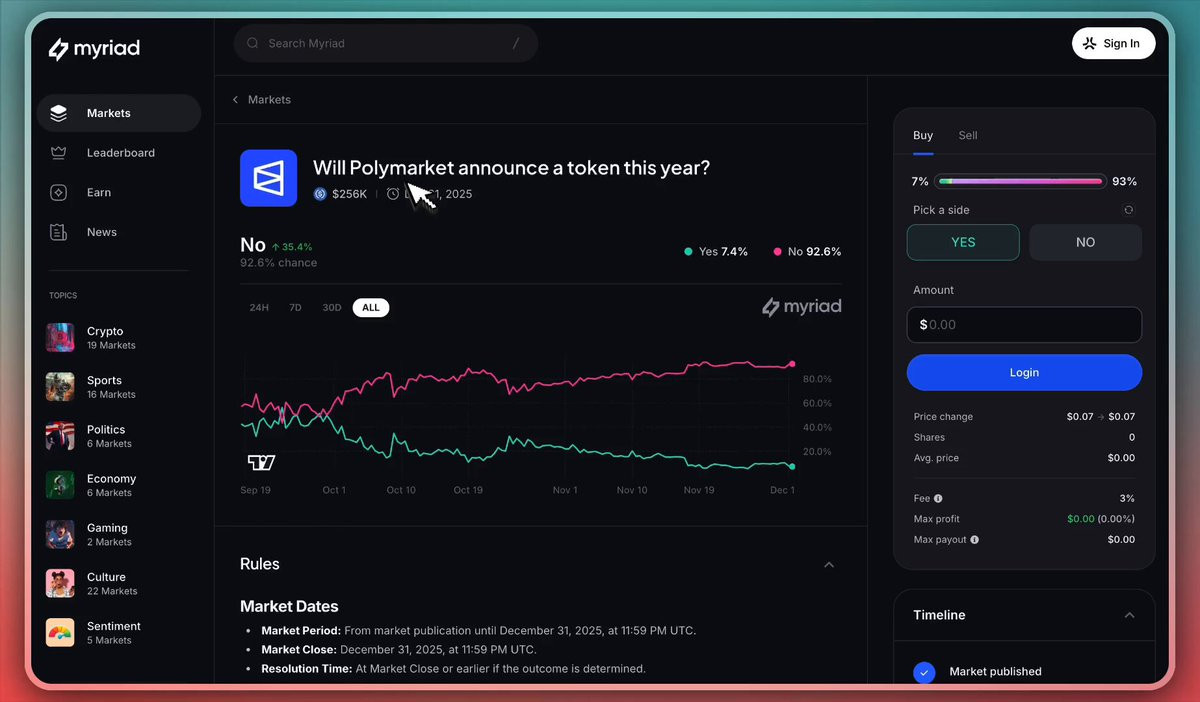Open the Sentiment 5 Markets link
1200x702 pixels.
click(114, 632)
